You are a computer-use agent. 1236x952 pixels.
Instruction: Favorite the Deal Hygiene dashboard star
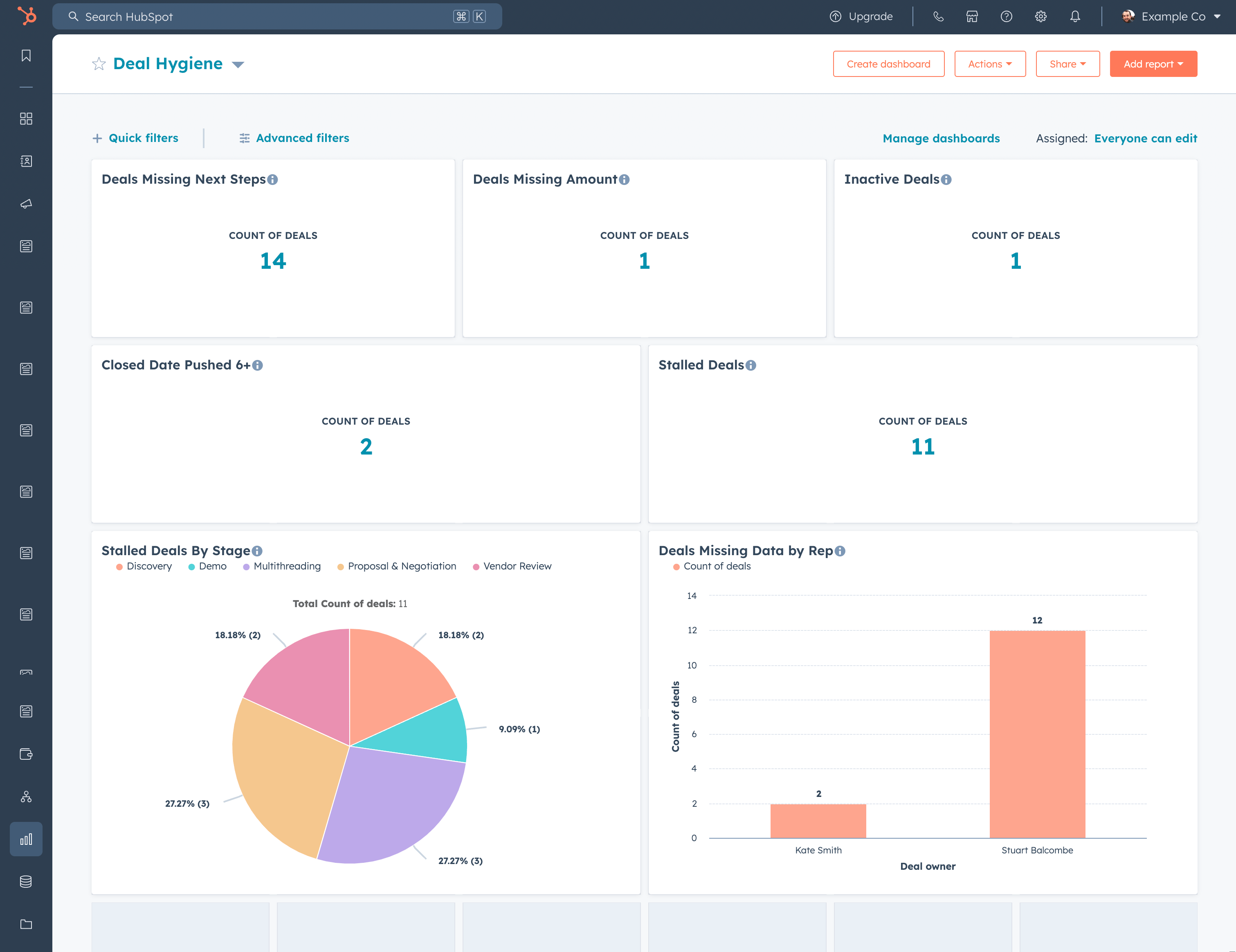pyautogui.click(x=99, y=64)
